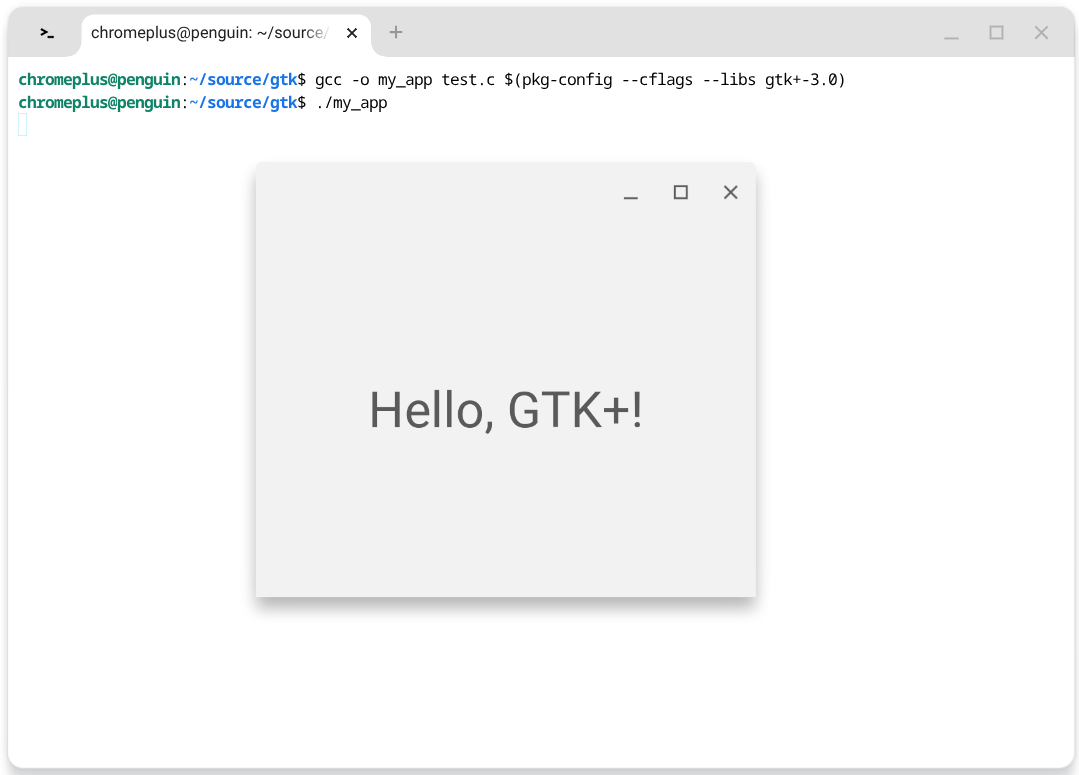Click the terminal cursor on the empty line
1079x775 pixels.
[23, 125]
